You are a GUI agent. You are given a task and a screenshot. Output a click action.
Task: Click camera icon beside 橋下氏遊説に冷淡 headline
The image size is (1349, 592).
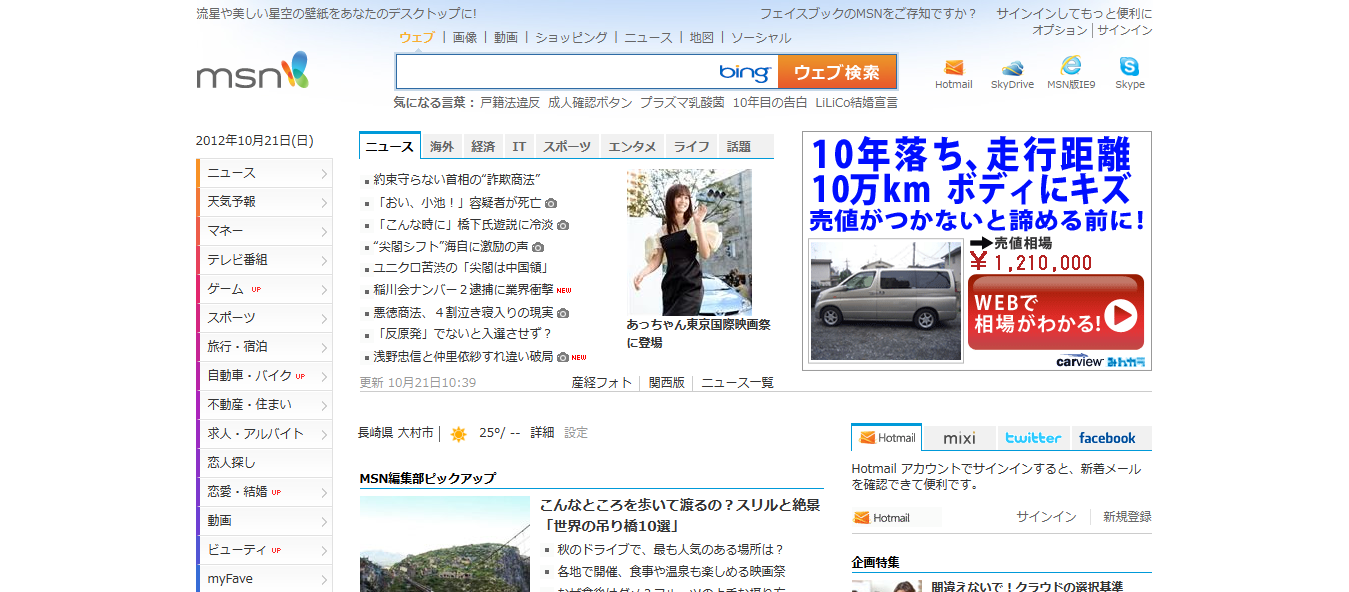click(563, 225)
